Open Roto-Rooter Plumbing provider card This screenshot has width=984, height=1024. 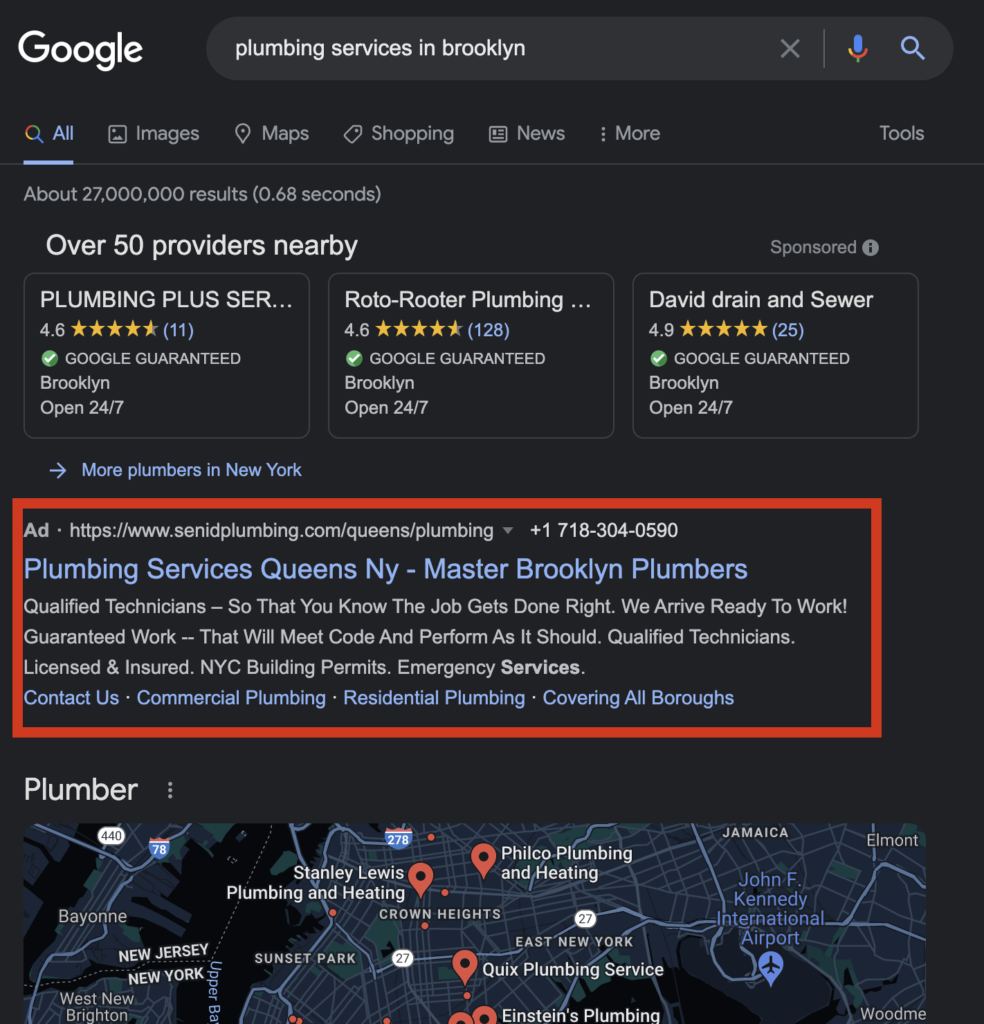[x=471, y=355]
